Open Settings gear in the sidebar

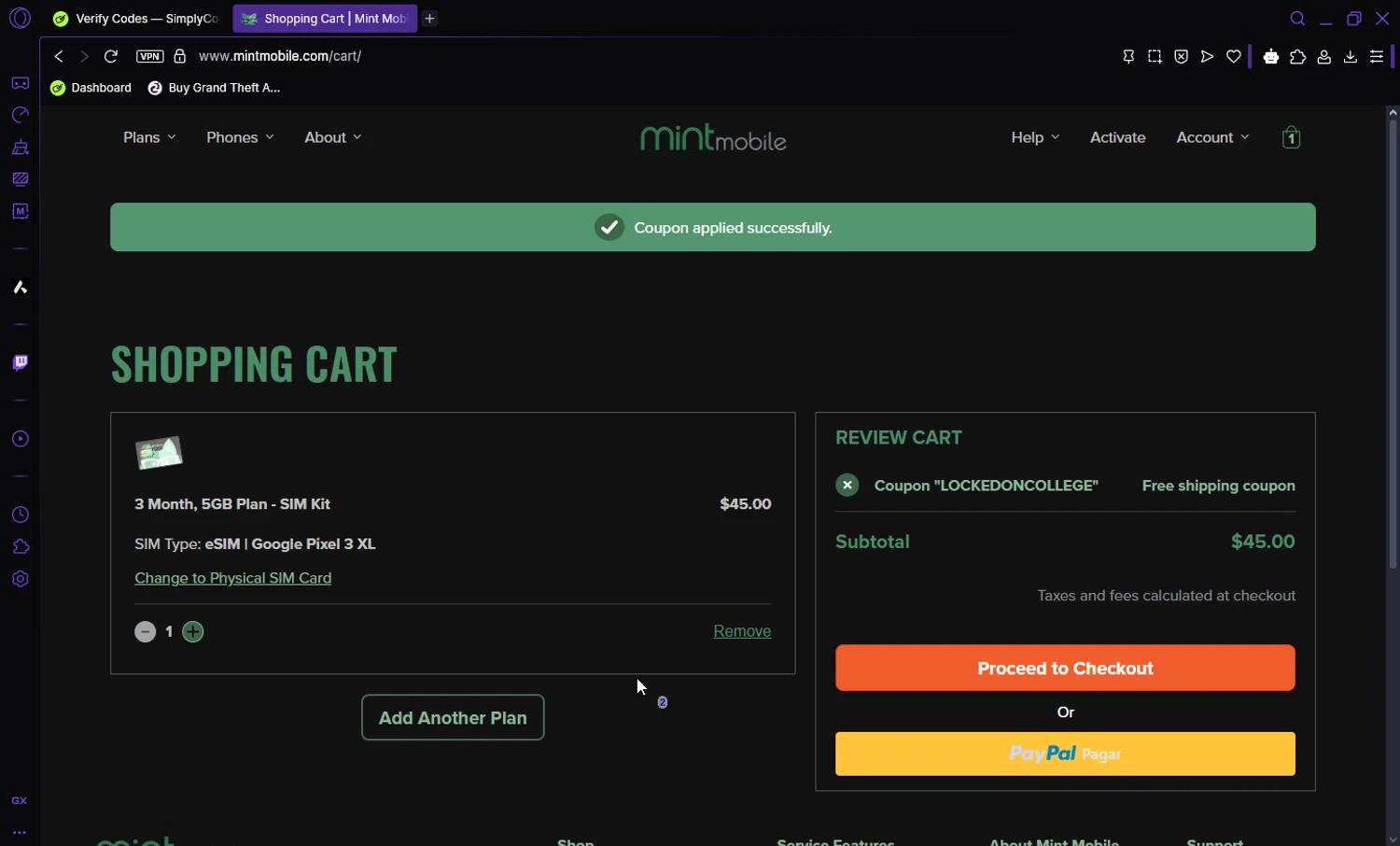tap(20, 579)
